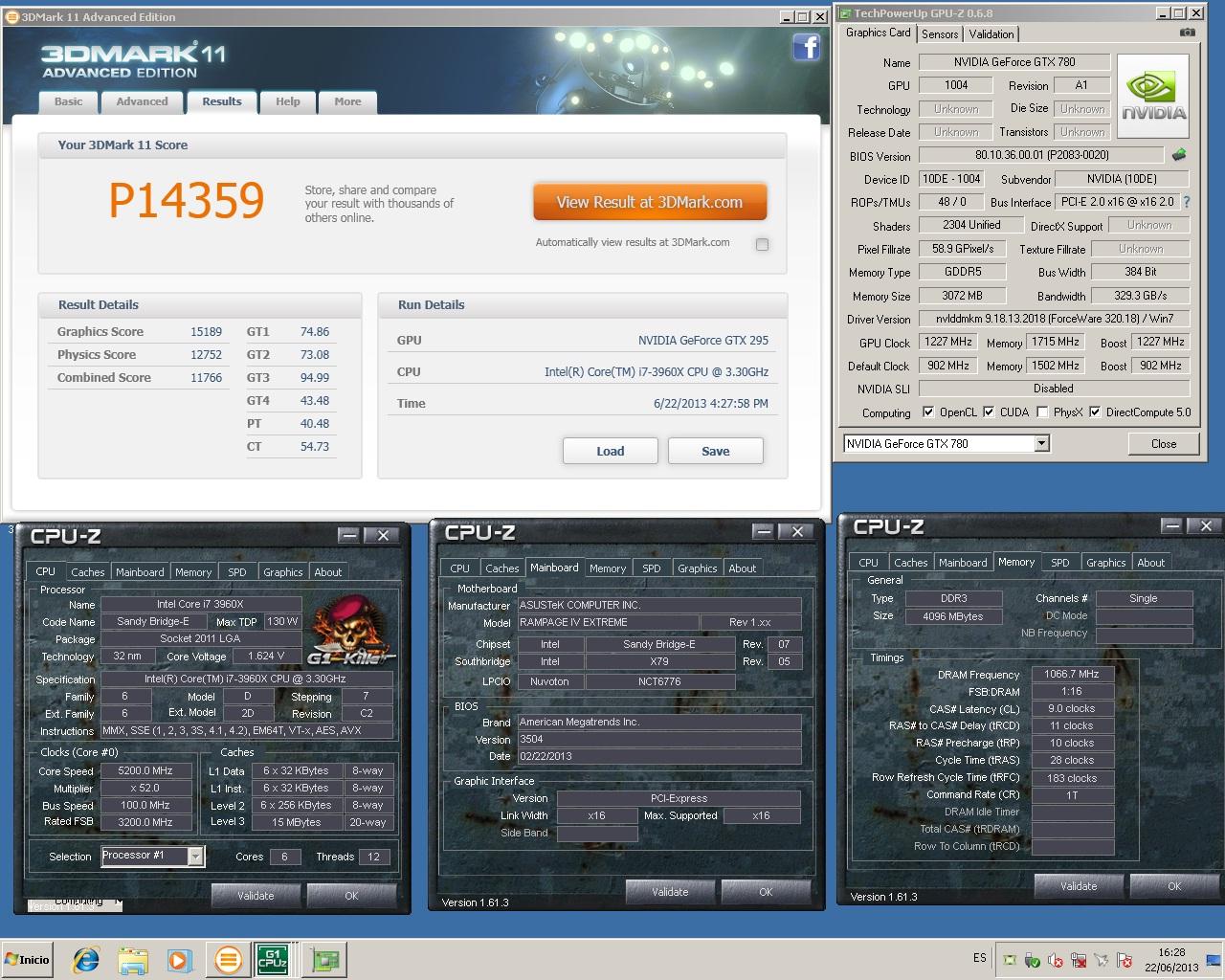Click OK in the Mainboard CPU-Z window
The height and width of the screenshot is (980, 1225).
(x=766, y=892)
